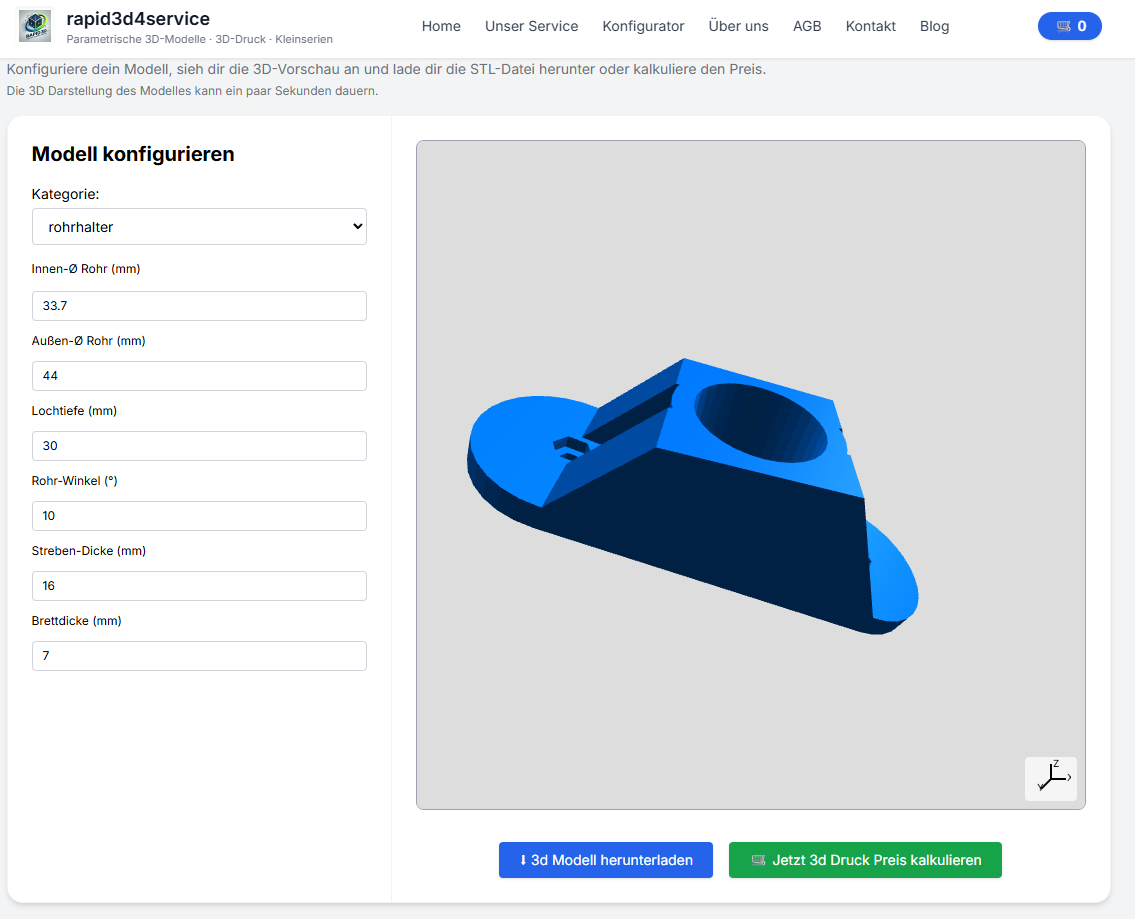Navigate to Konfigurator
The height and width of the screenshot is (919, 1135).
pos(643,26)
